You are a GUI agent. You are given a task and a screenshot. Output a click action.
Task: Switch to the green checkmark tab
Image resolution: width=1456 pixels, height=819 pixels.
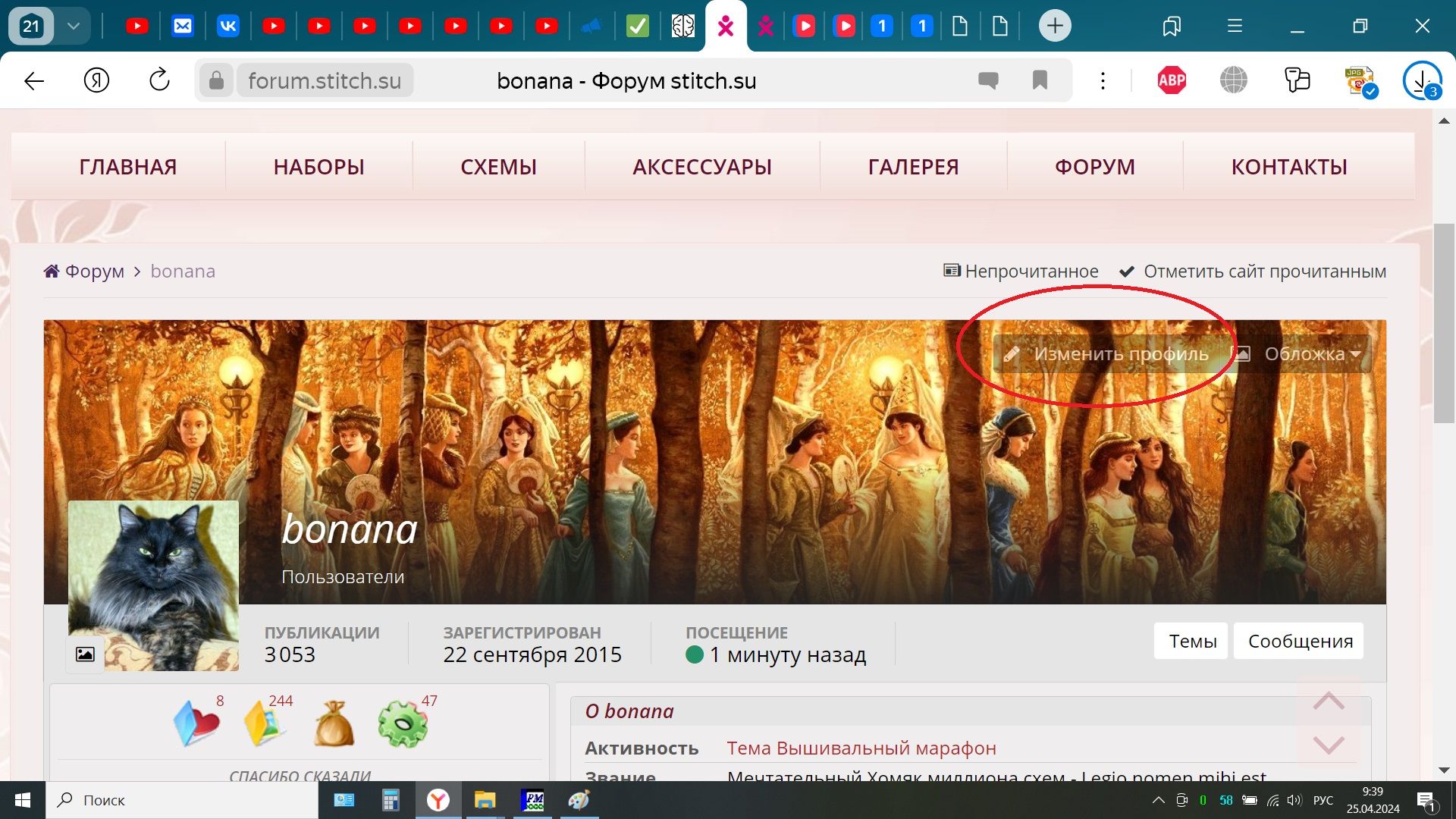[x=637, y=27]
